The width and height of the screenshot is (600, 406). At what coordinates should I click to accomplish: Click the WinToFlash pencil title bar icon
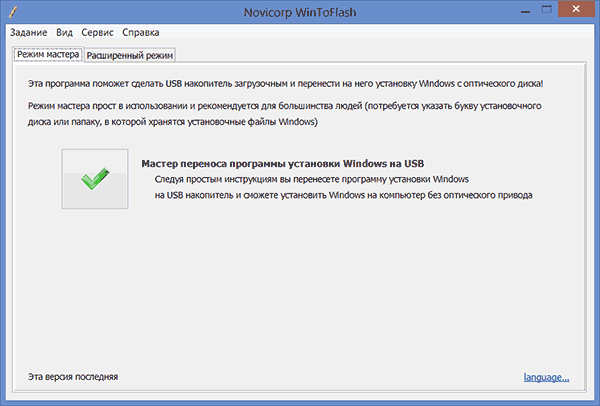[x=13, y=12]
